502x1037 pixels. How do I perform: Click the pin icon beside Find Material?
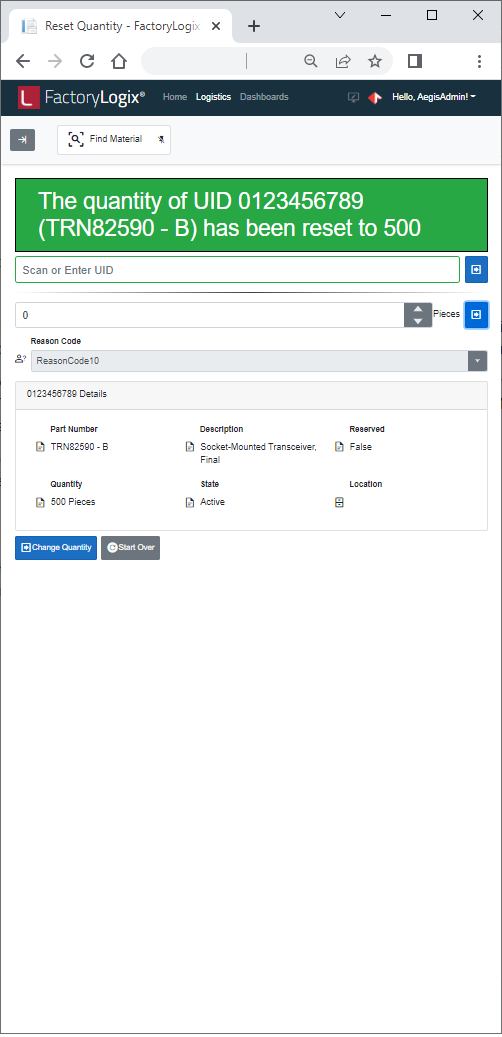(x=161, y=140)
